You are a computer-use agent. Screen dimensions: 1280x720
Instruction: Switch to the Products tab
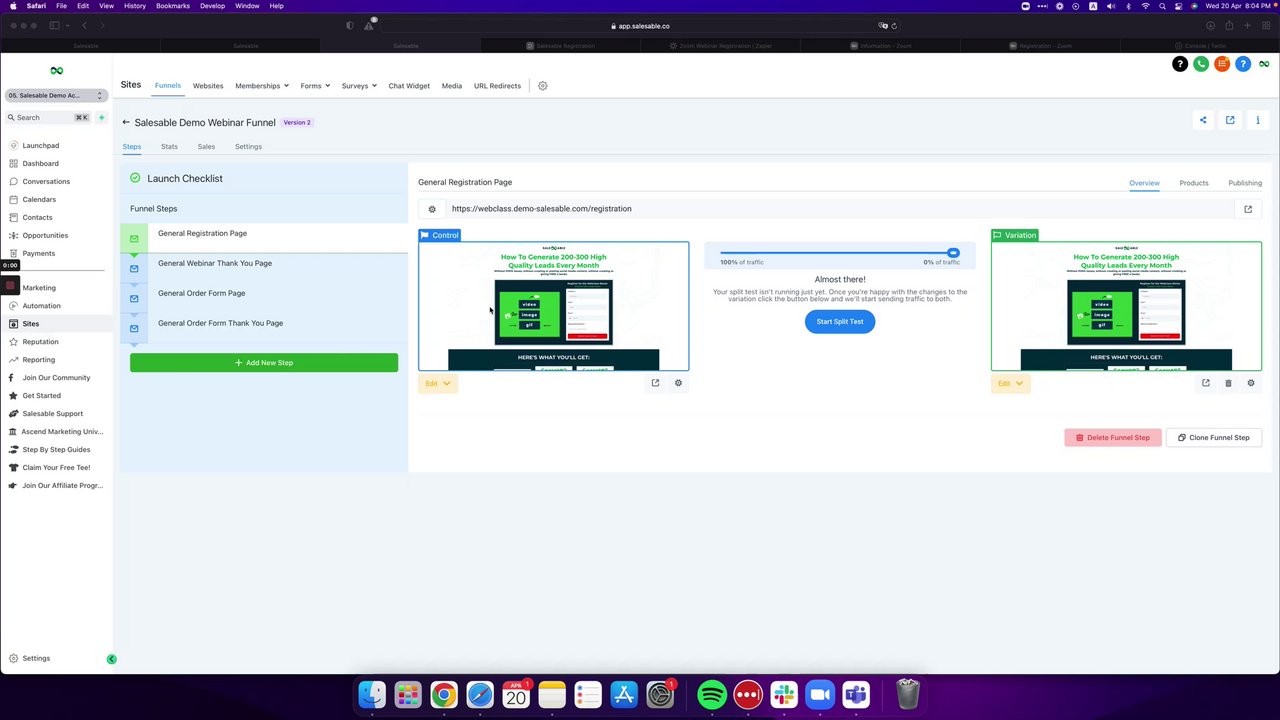point(1194,183)
